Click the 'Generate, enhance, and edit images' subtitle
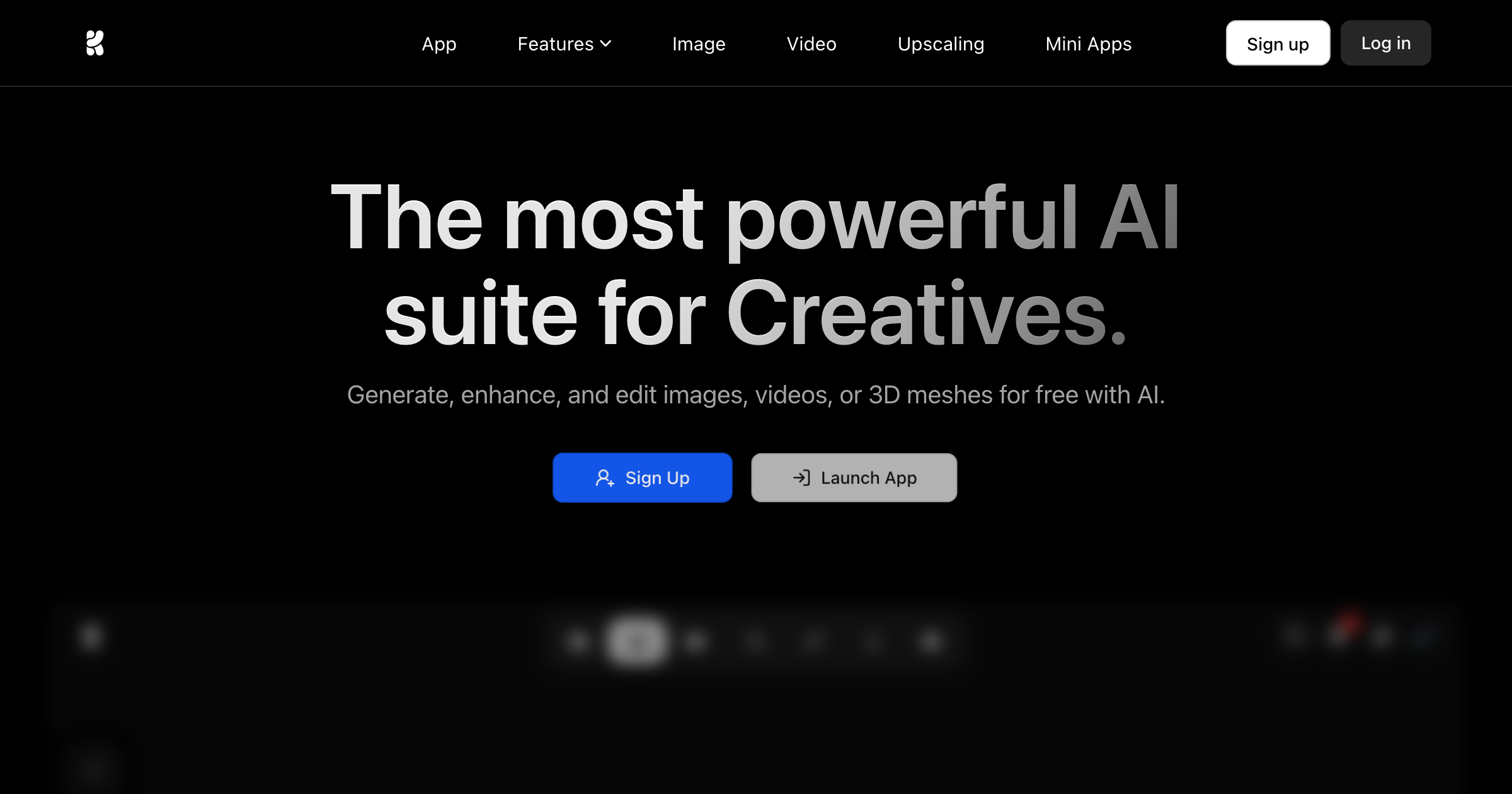1512x794 pixels. click(755, 395)
